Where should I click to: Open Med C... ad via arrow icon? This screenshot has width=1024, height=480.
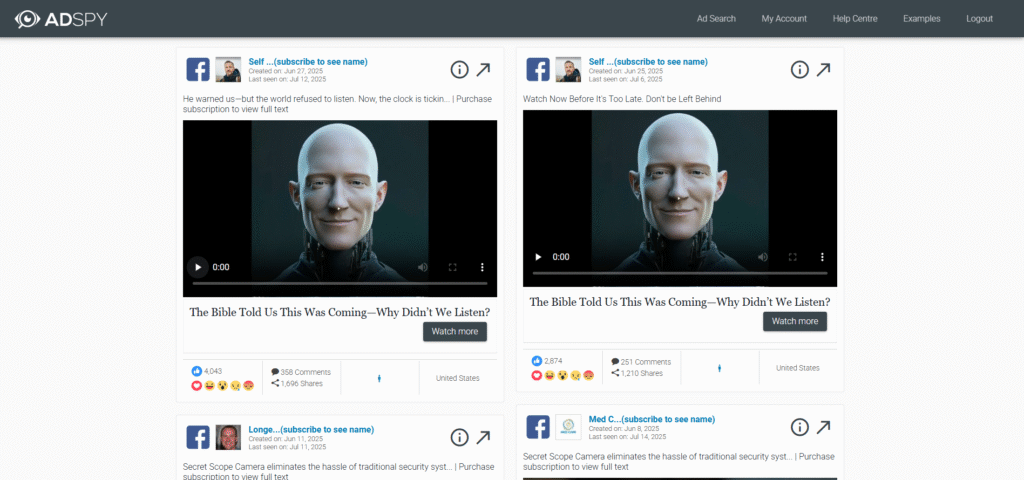click(x=823, y=427)
